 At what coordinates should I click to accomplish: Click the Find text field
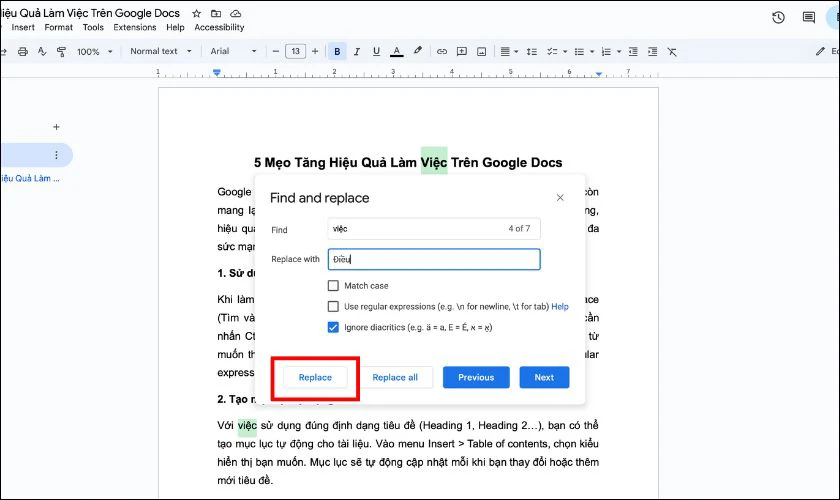434,229
